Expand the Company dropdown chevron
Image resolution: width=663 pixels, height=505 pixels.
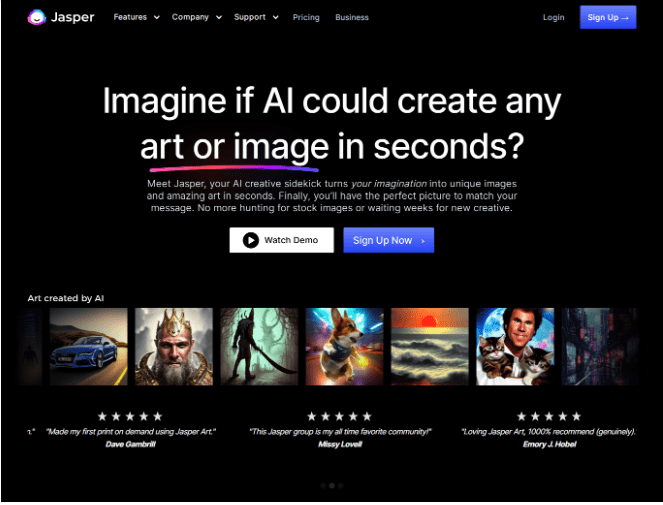[x=219, y=17]
